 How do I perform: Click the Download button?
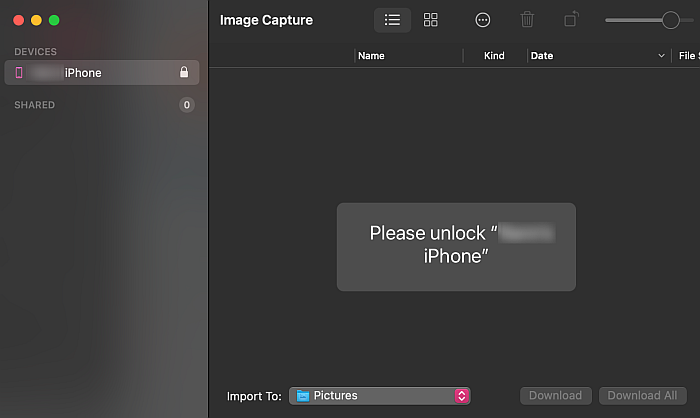point(556,396)
